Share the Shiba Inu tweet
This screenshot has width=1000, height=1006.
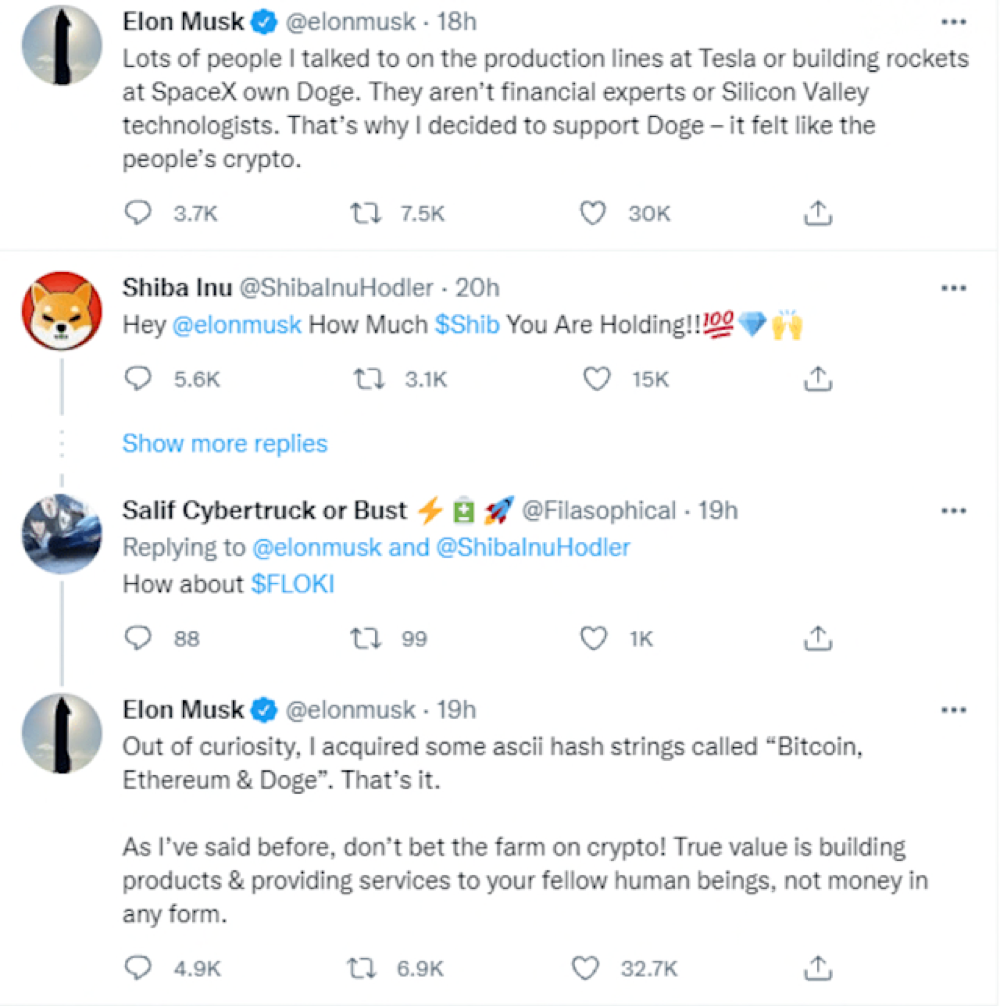pyautogui.click(x=818, y=379)
